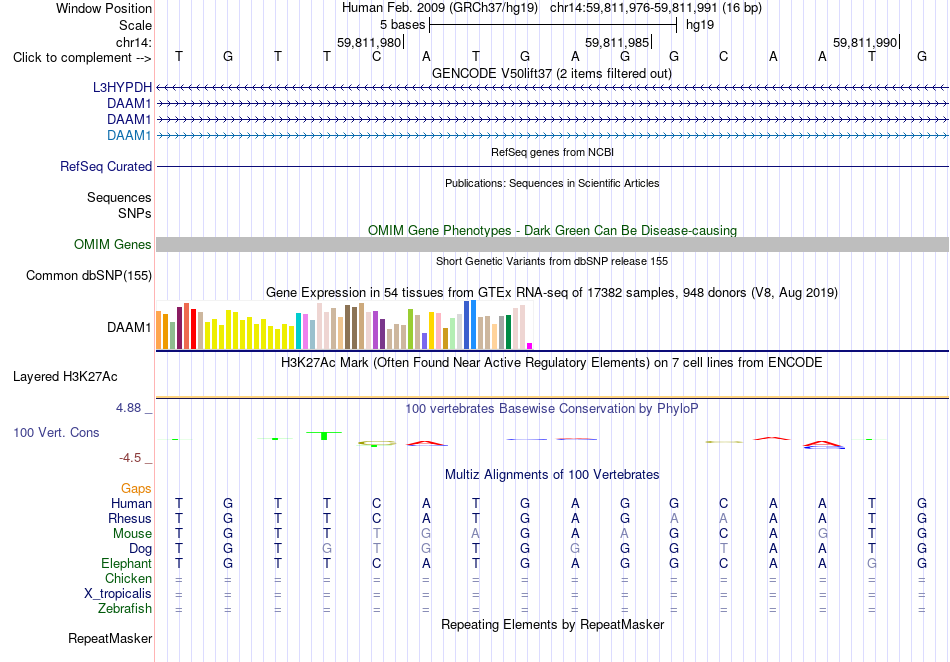This screenshot has height=662, width=950.
Task: Click the orange Gaps label
Action: point(136,488)
